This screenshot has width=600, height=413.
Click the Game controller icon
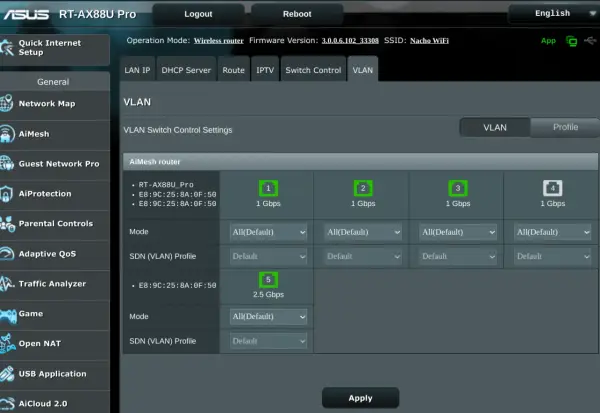(8, 315)
